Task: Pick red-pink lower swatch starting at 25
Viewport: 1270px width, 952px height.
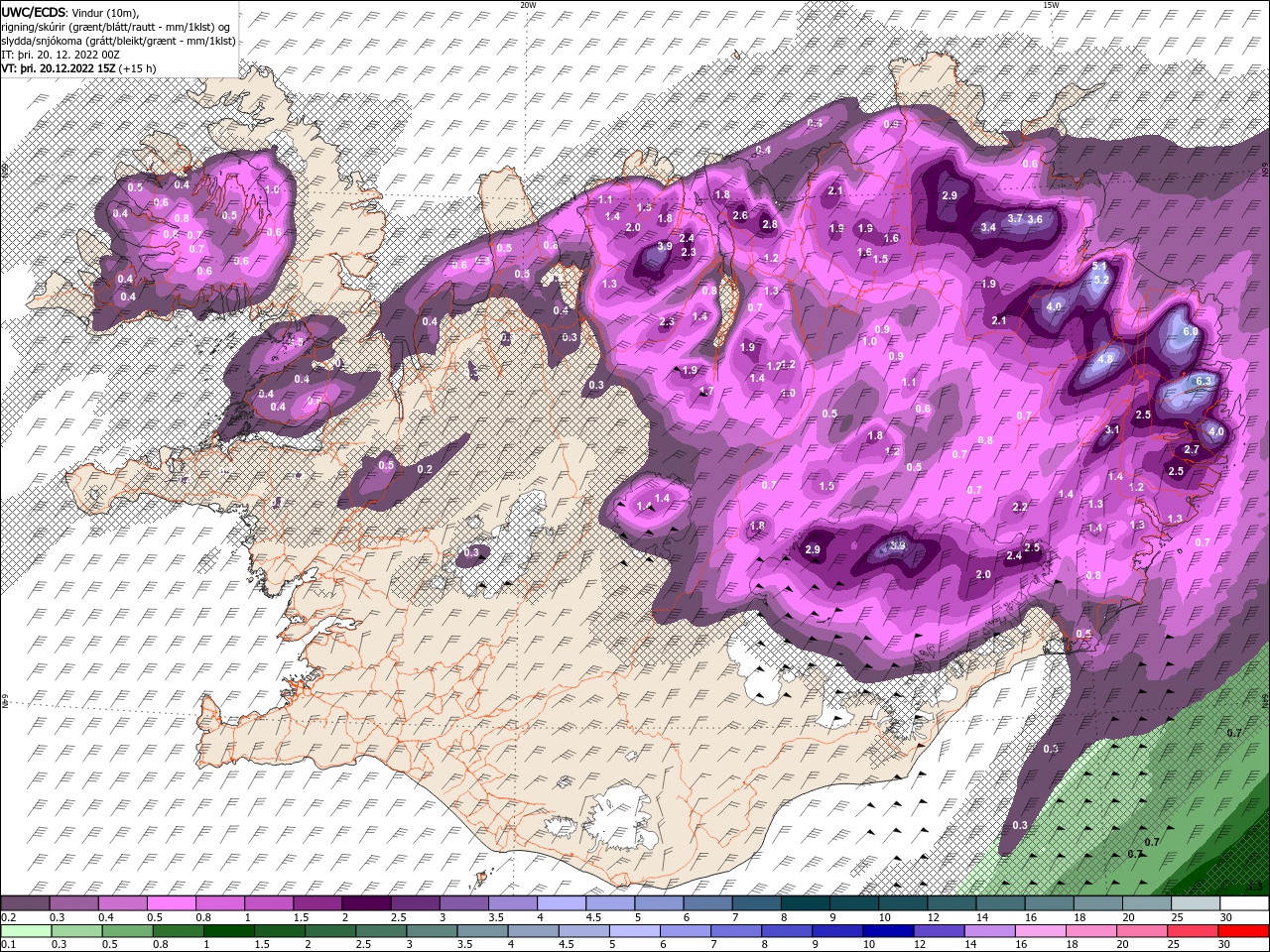Action: pos(1194,931)
